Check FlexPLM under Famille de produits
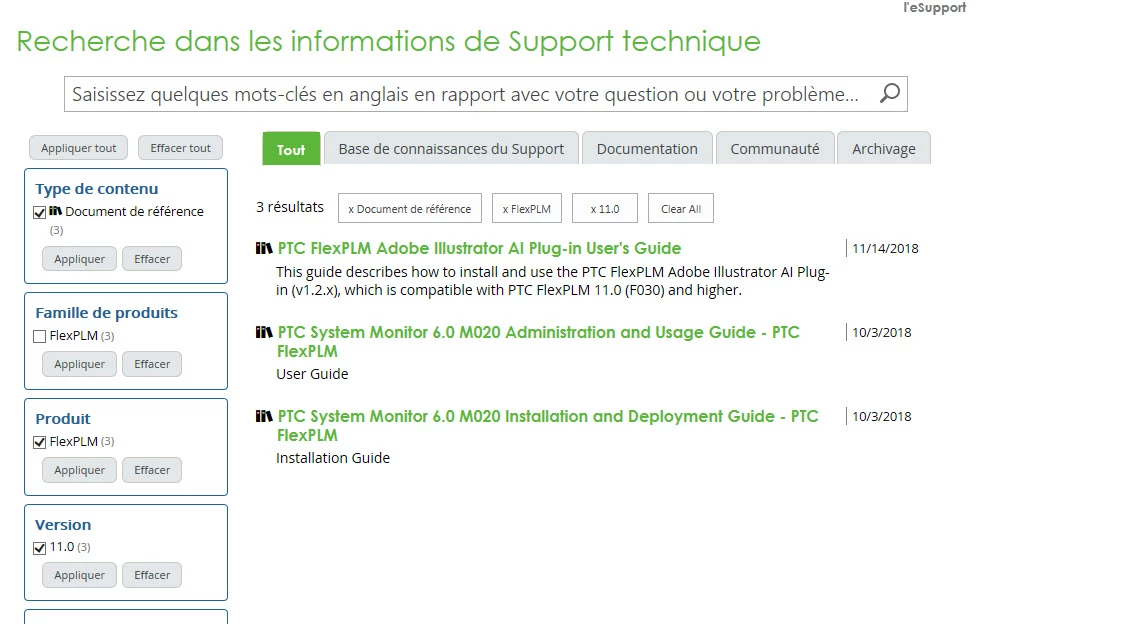1146x624 pixels. 39,337
